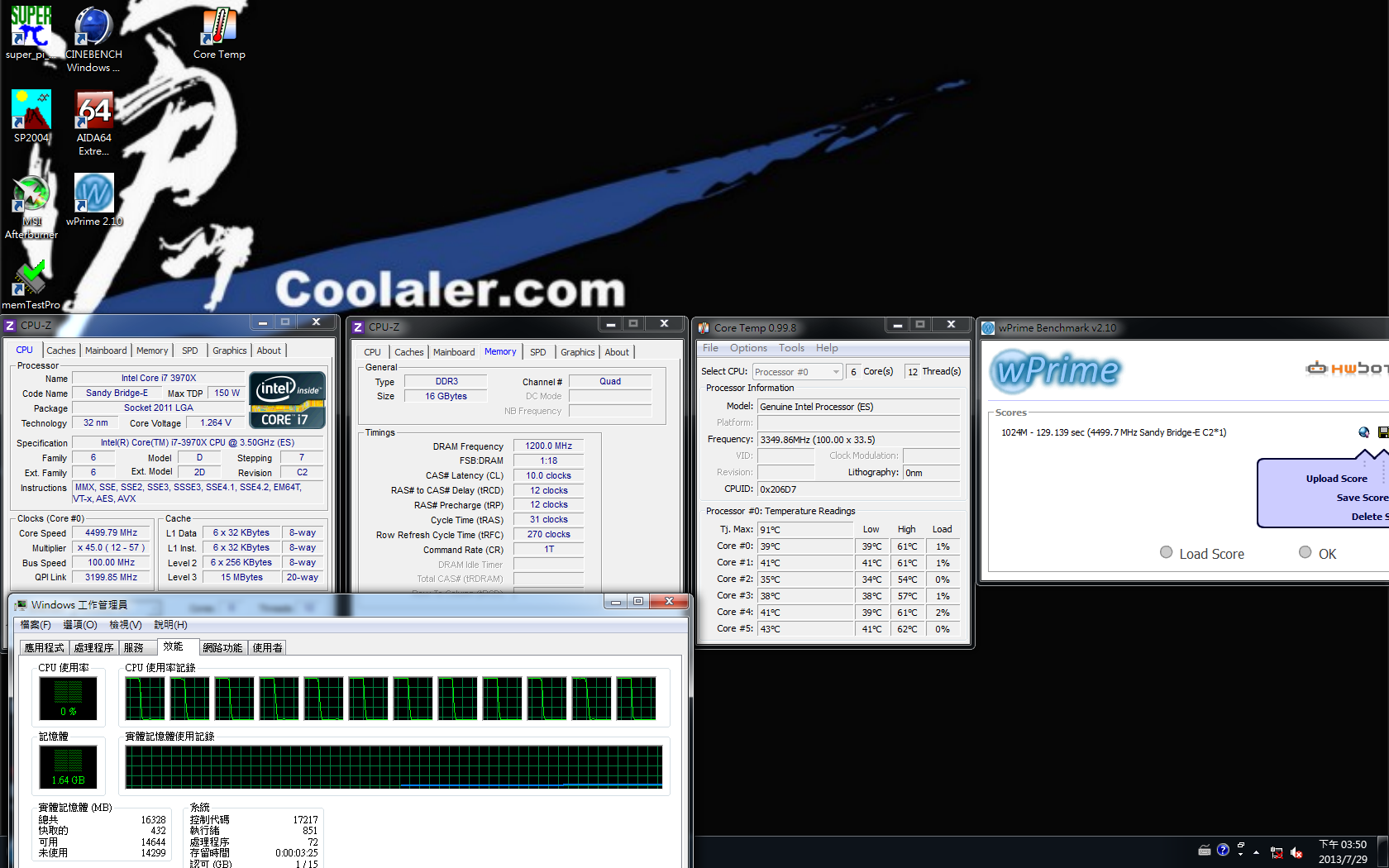The height and width of the screenshot is (868, 1389).
Task: Open memTestPro desktop shortcut
Action: point(31,284)
